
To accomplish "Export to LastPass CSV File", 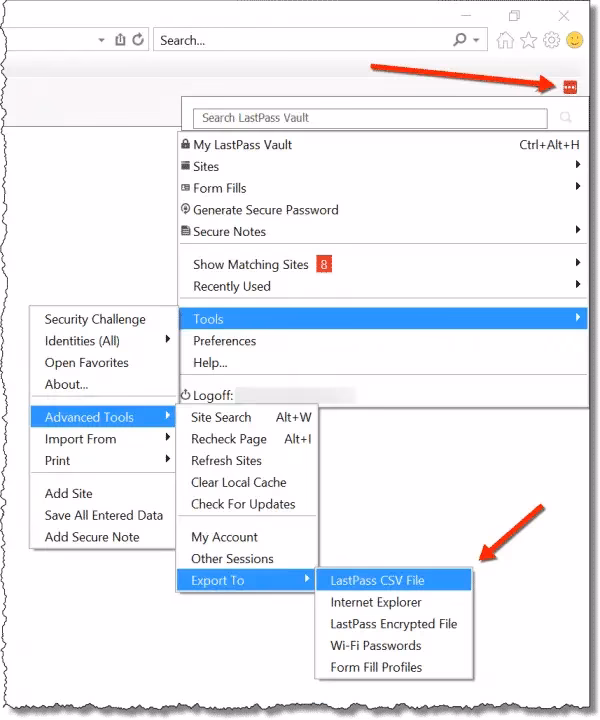I will coord(394,580).
